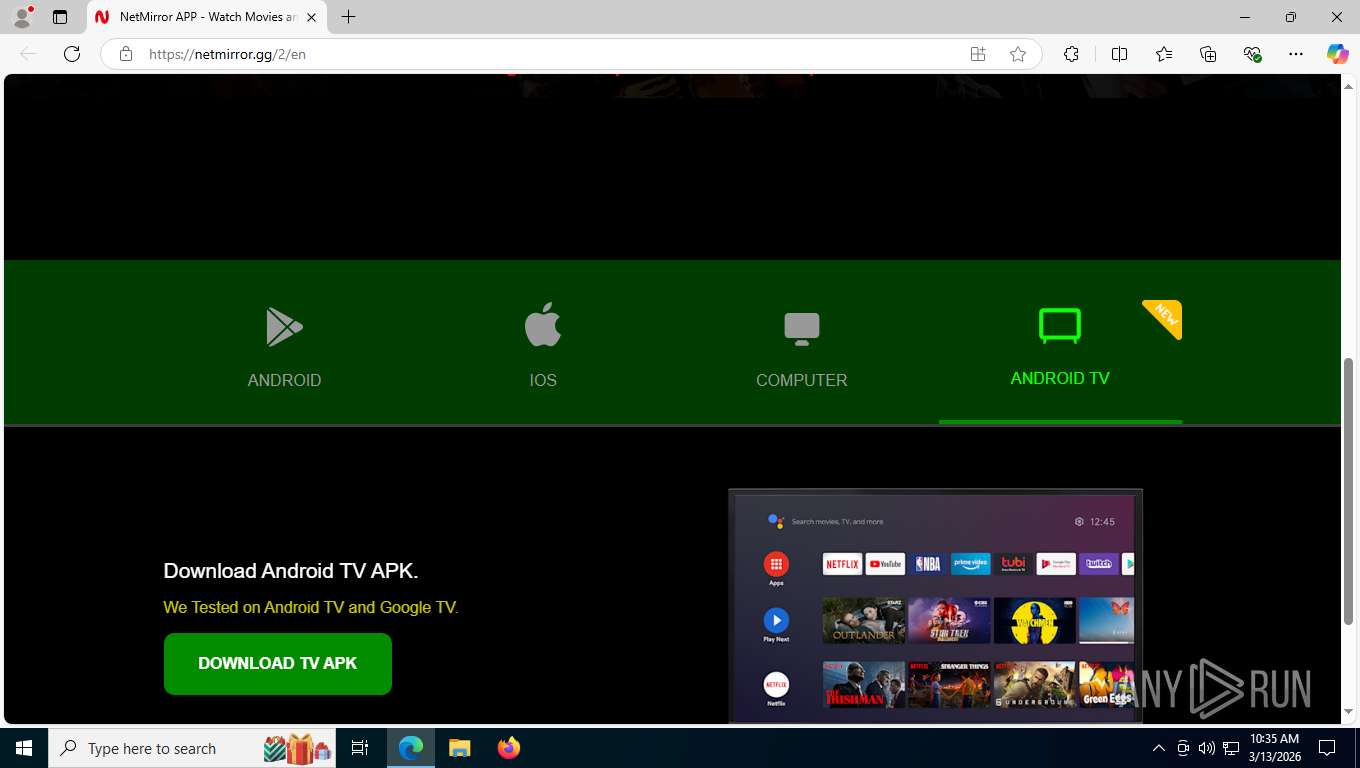Open the tab actions menu icon
Screen dimensions: 1360x768
point(60,17)
